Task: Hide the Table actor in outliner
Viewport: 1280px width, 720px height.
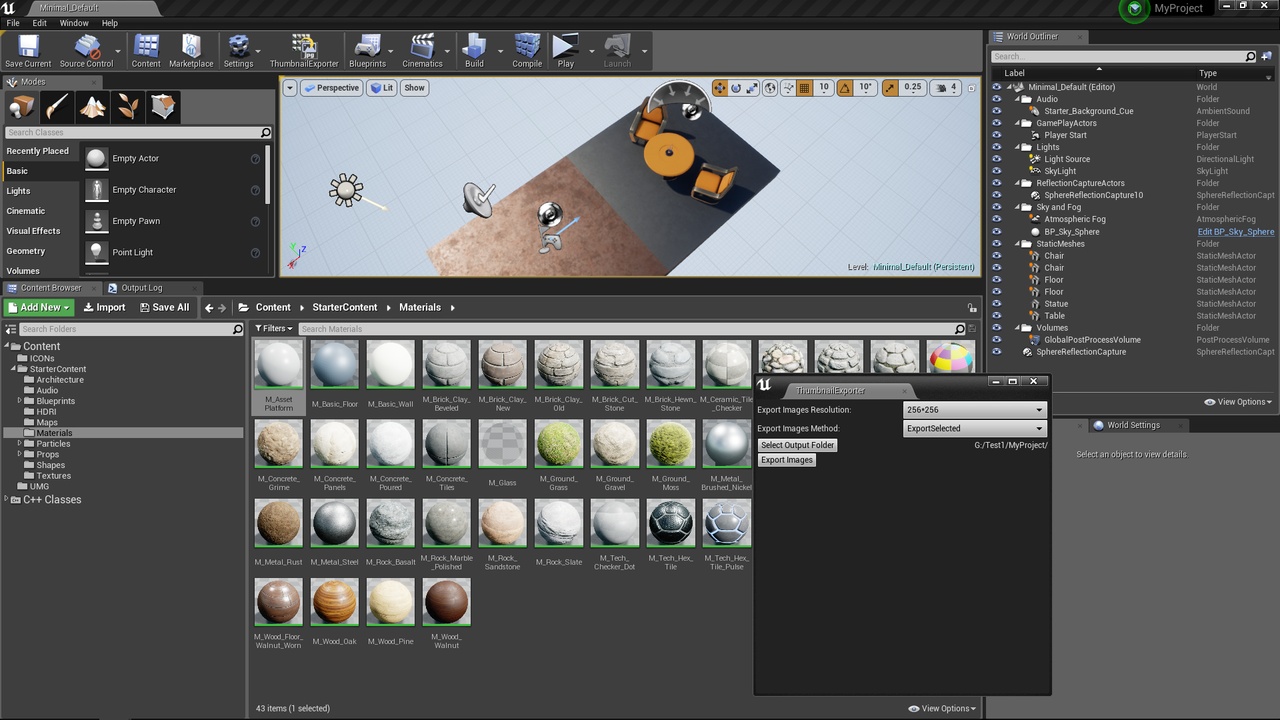Action: [x=996, y=316]
